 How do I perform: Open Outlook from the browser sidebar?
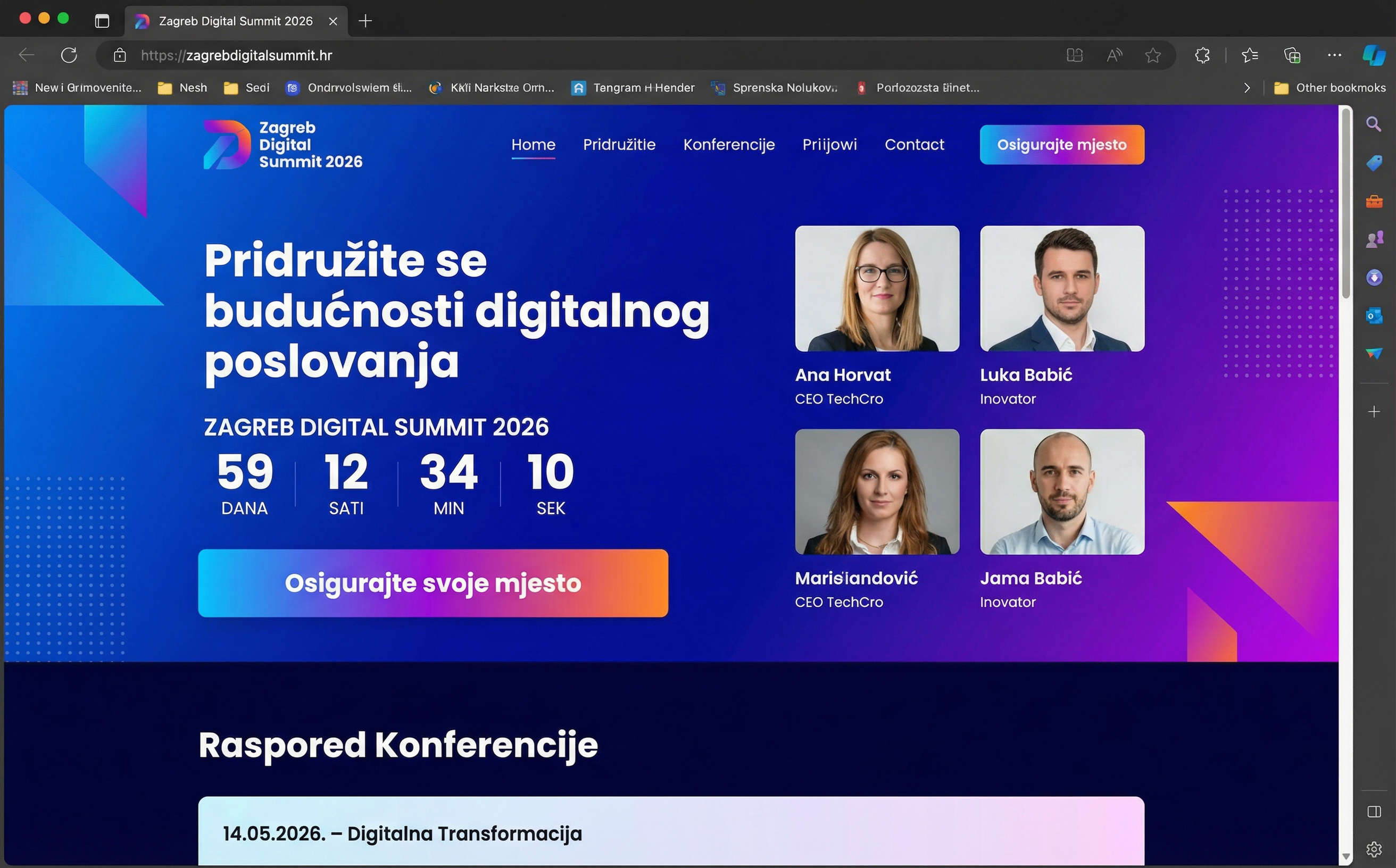[1375, 316]
